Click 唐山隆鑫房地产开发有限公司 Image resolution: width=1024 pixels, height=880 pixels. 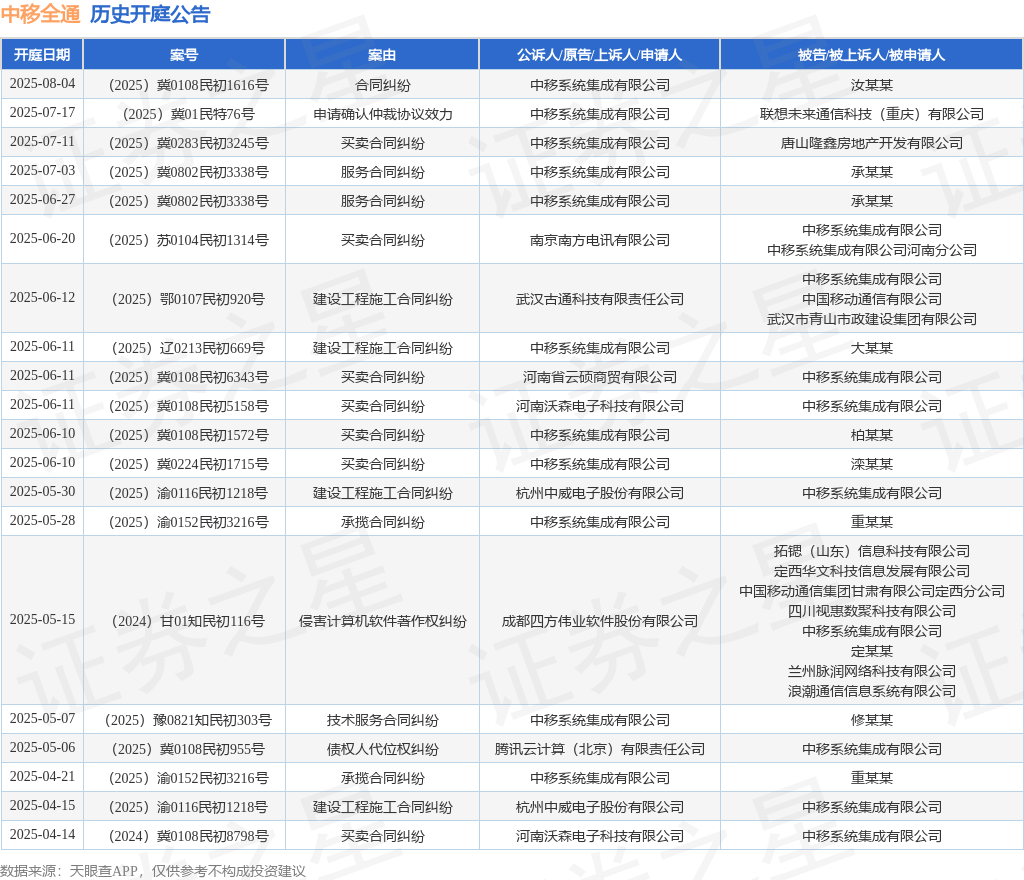(x=871, y=143)
